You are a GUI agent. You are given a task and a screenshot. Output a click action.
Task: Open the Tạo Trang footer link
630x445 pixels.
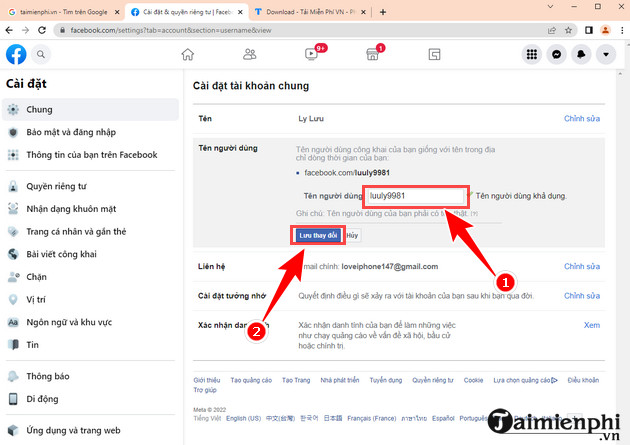296,380
